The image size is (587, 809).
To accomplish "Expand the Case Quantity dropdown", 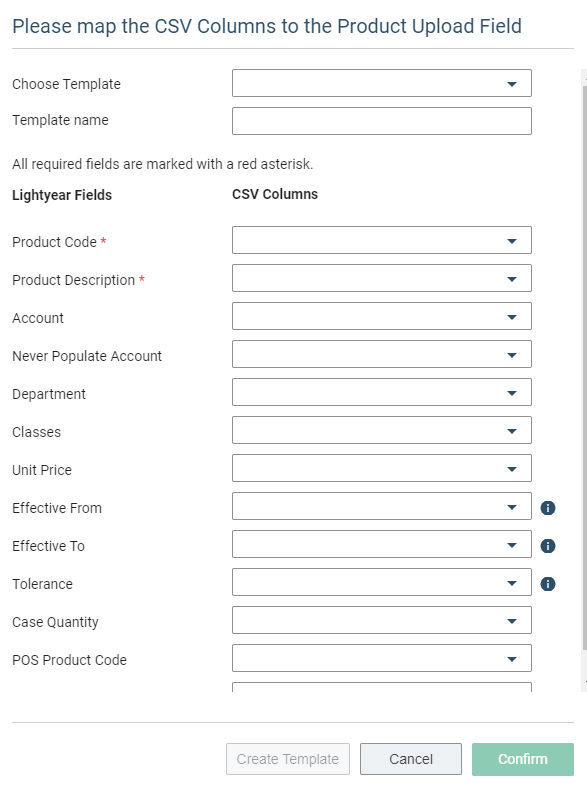I will [382, 620].
